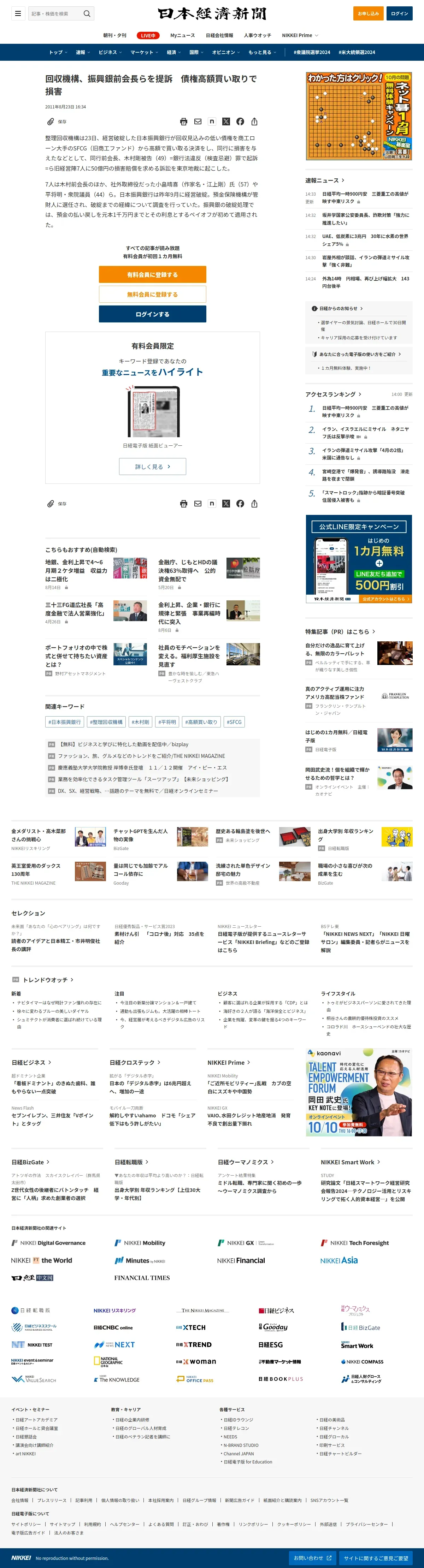Viewport: 424px width, 1568px height.
Task: Share on X using icon below the promo box
Action: point(226,503)
